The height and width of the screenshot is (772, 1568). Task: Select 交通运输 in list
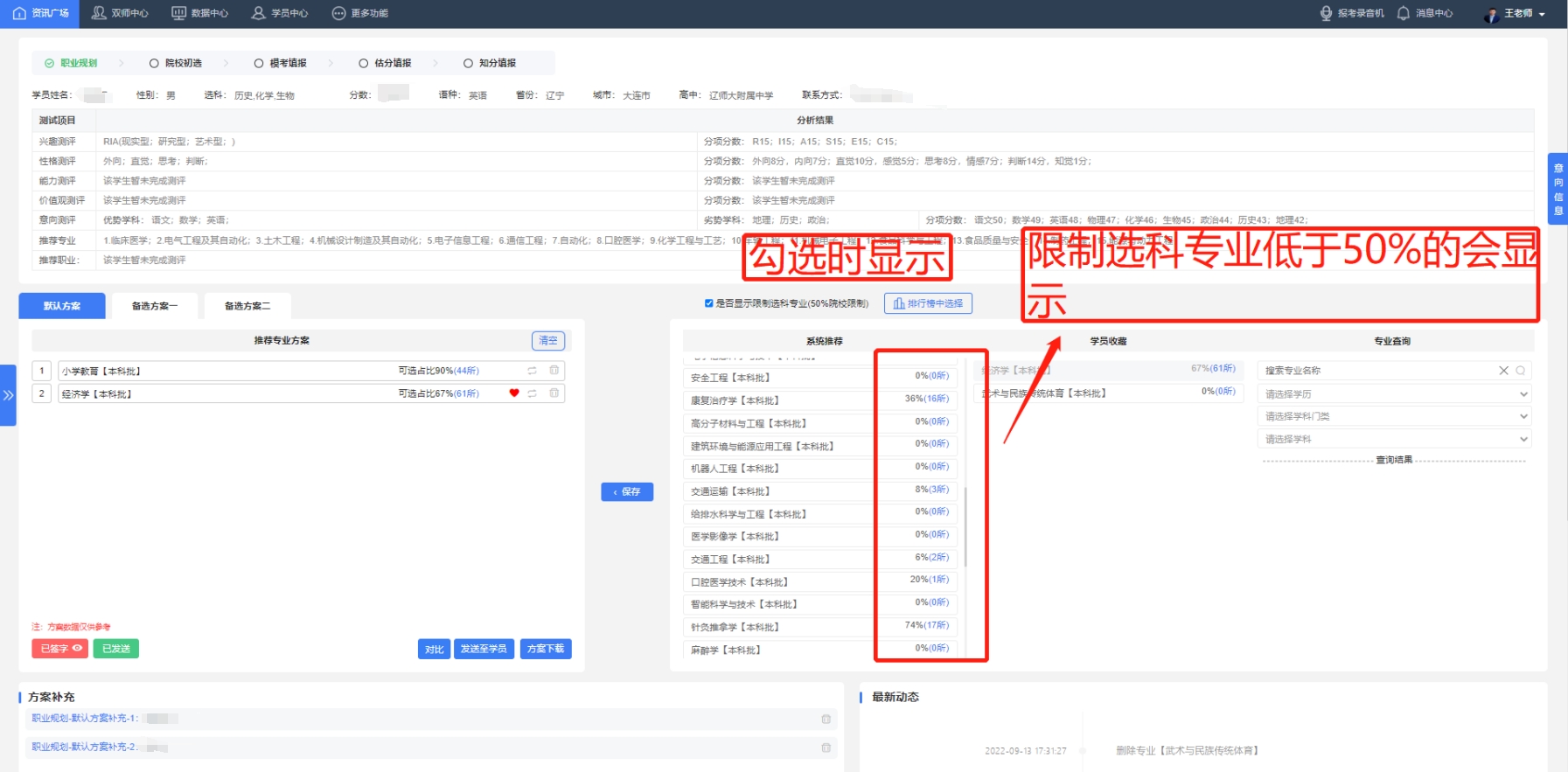pyautogui.click(x=819, y=491)
